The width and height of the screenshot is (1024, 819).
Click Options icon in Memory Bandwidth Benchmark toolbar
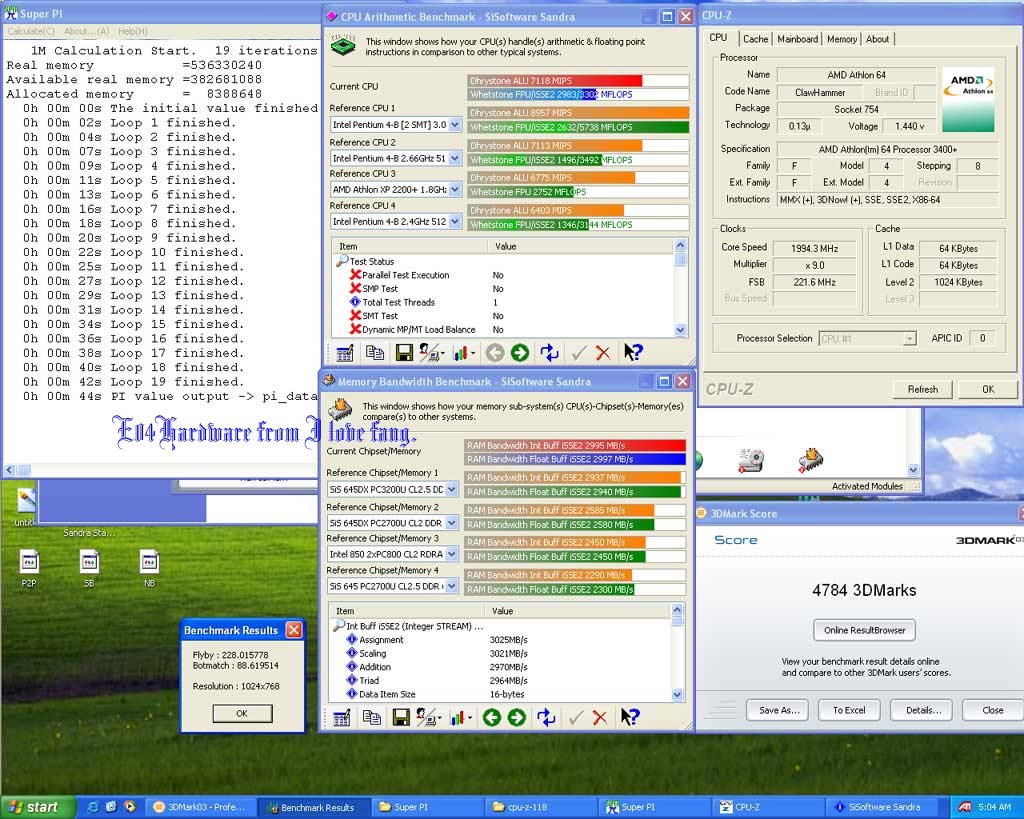click(x=341, y=718)
